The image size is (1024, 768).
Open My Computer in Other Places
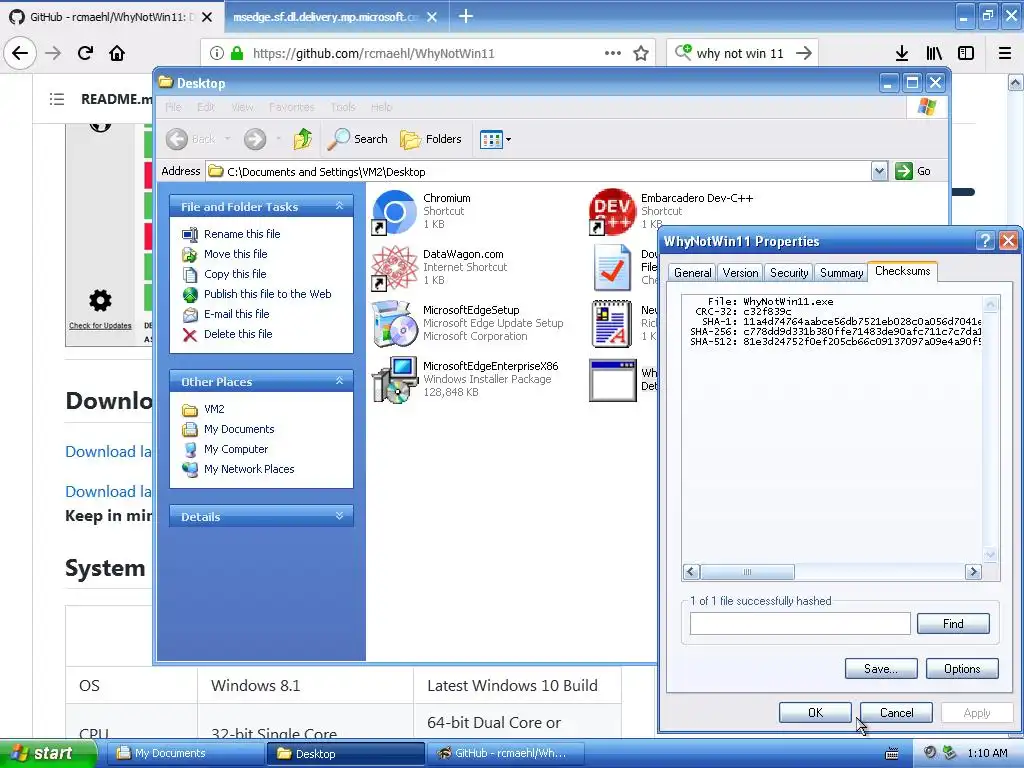tap(235, 449)
